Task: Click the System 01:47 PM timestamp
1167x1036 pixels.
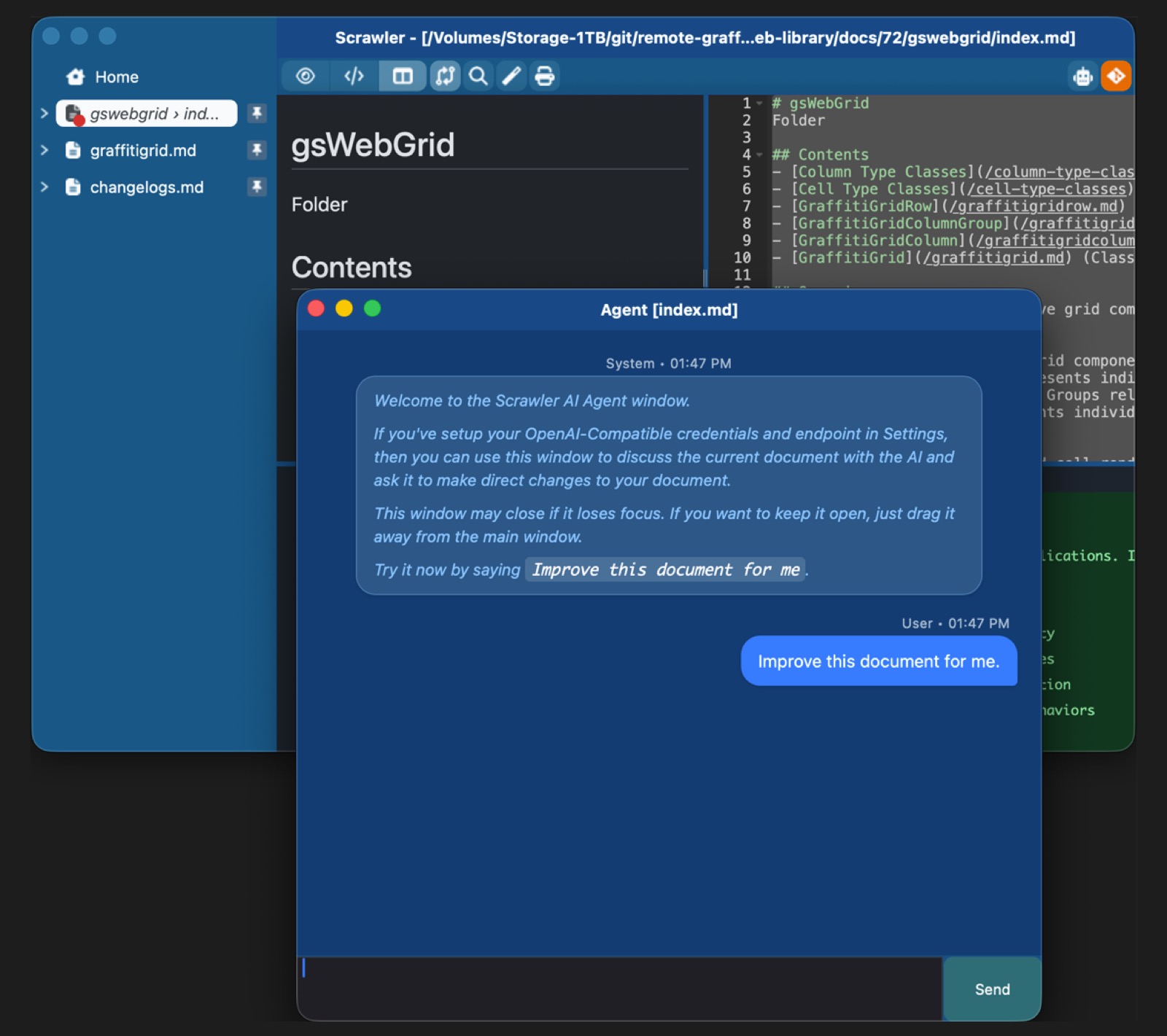Action: point(668,363)
